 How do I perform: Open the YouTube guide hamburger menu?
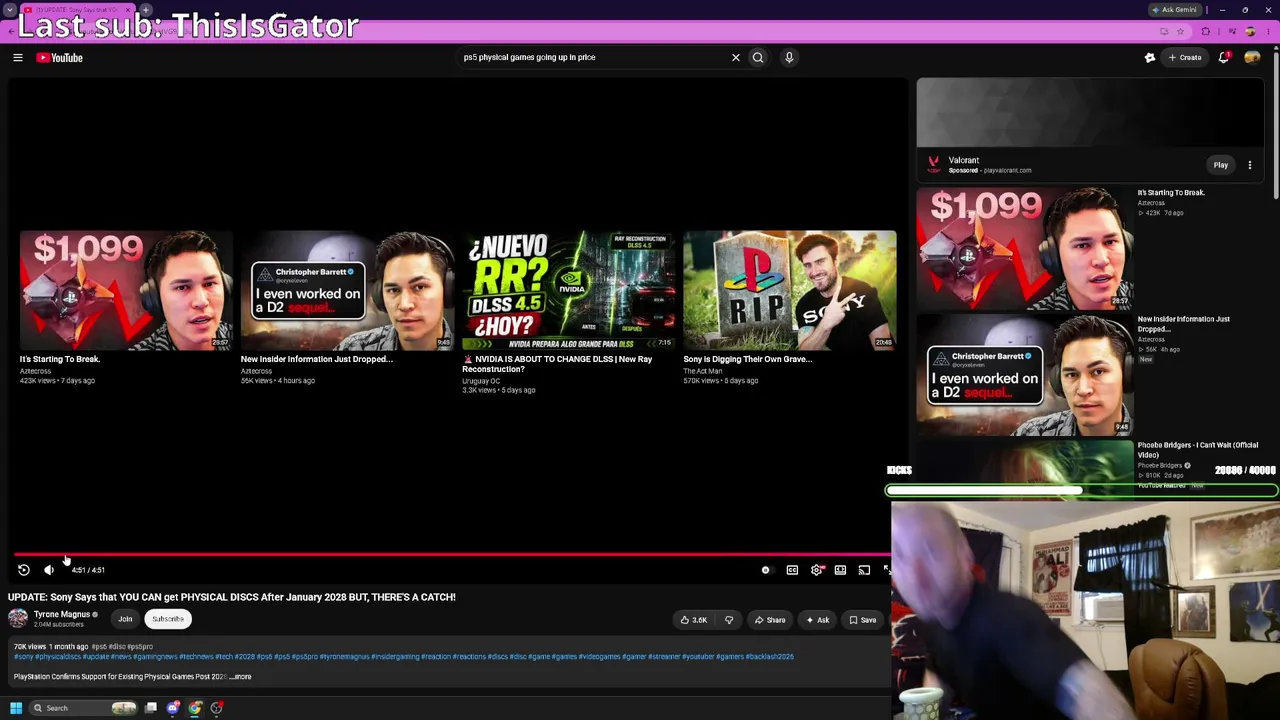point(18,58)
